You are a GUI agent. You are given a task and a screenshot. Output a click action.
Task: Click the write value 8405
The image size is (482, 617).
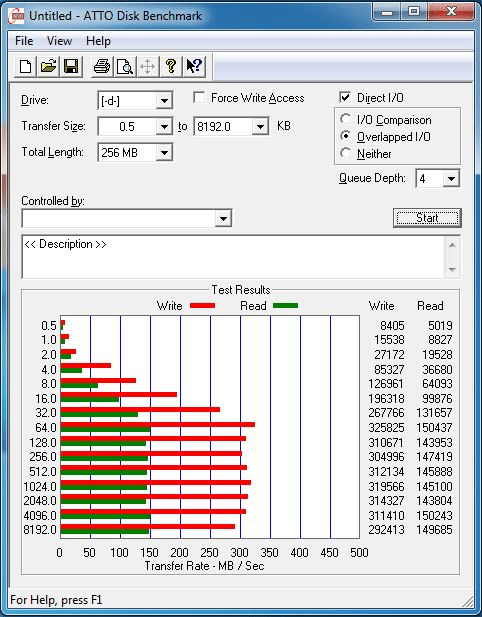[392, 326]
